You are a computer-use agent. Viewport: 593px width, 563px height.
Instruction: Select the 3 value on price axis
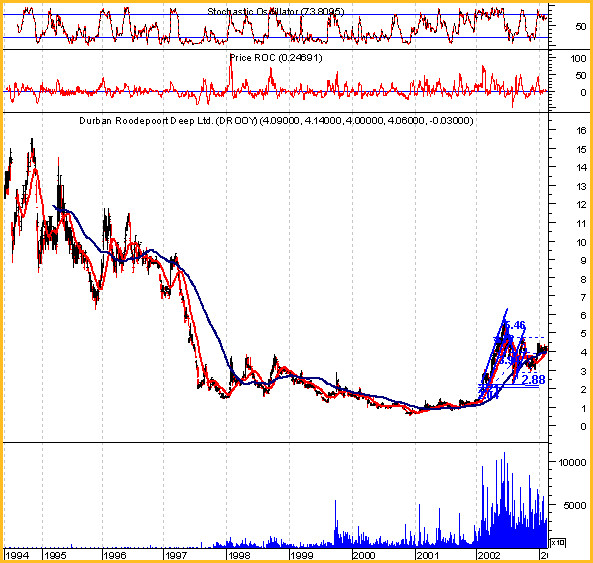[584, 371]
